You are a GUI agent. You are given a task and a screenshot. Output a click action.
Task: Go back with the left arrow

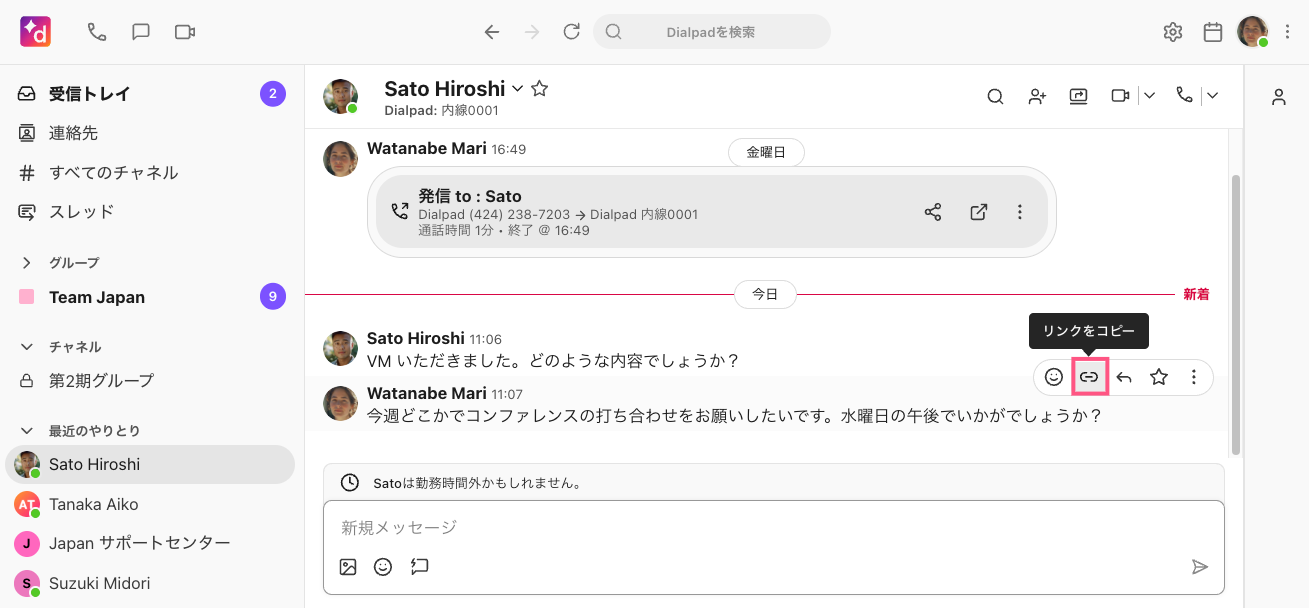coord(492,32)
